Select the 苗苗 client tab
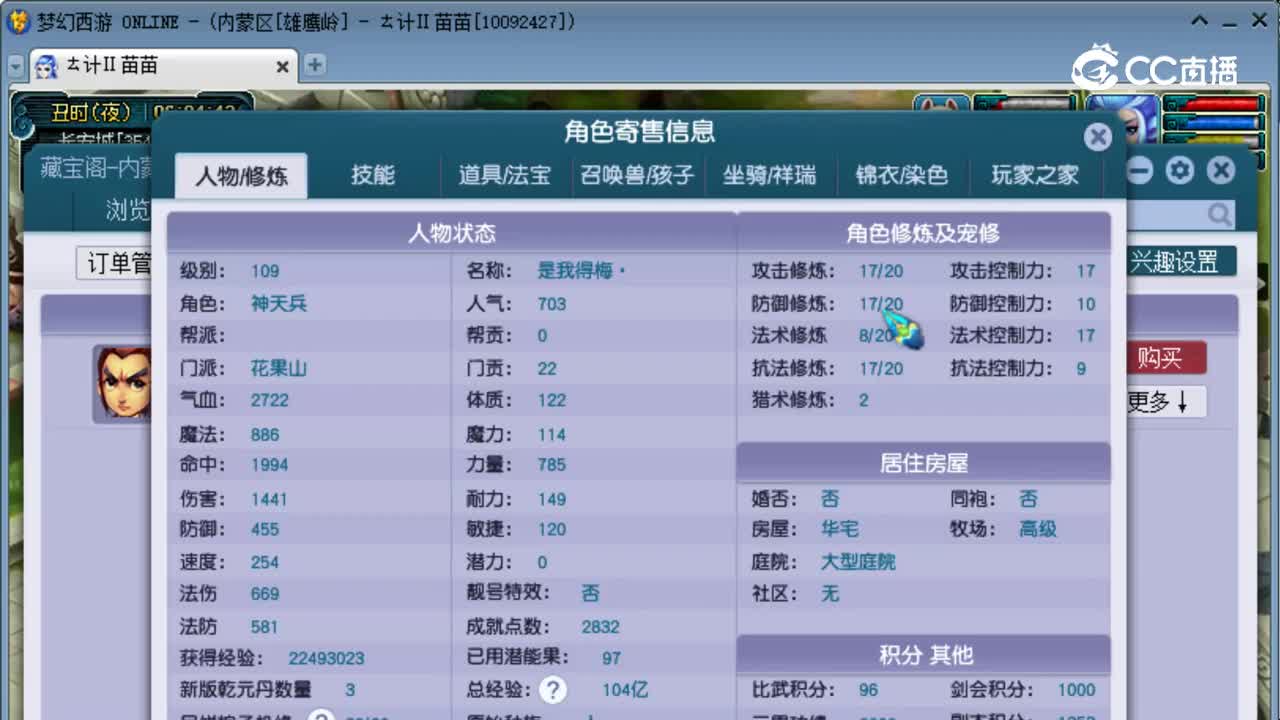Screen dimensions: 1280x720 pos(162,66)
